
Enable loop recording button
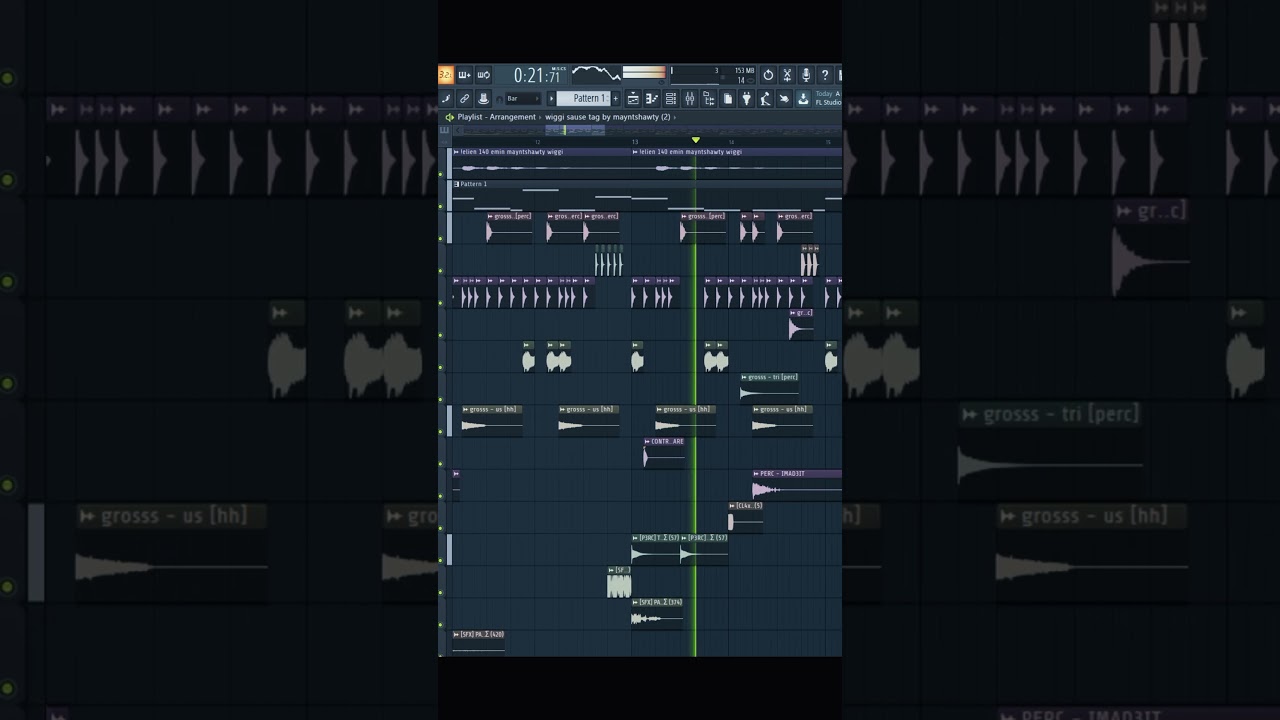pyautogui.click(x=483, y=75)
